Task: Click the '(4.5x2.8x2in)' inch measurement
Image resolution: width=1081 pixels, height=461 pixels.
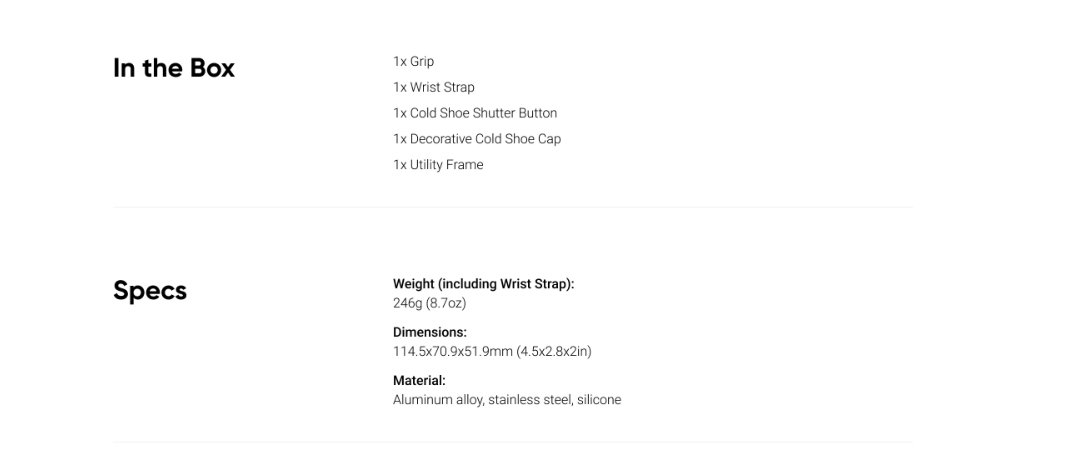Action: (x=554, y=351)
